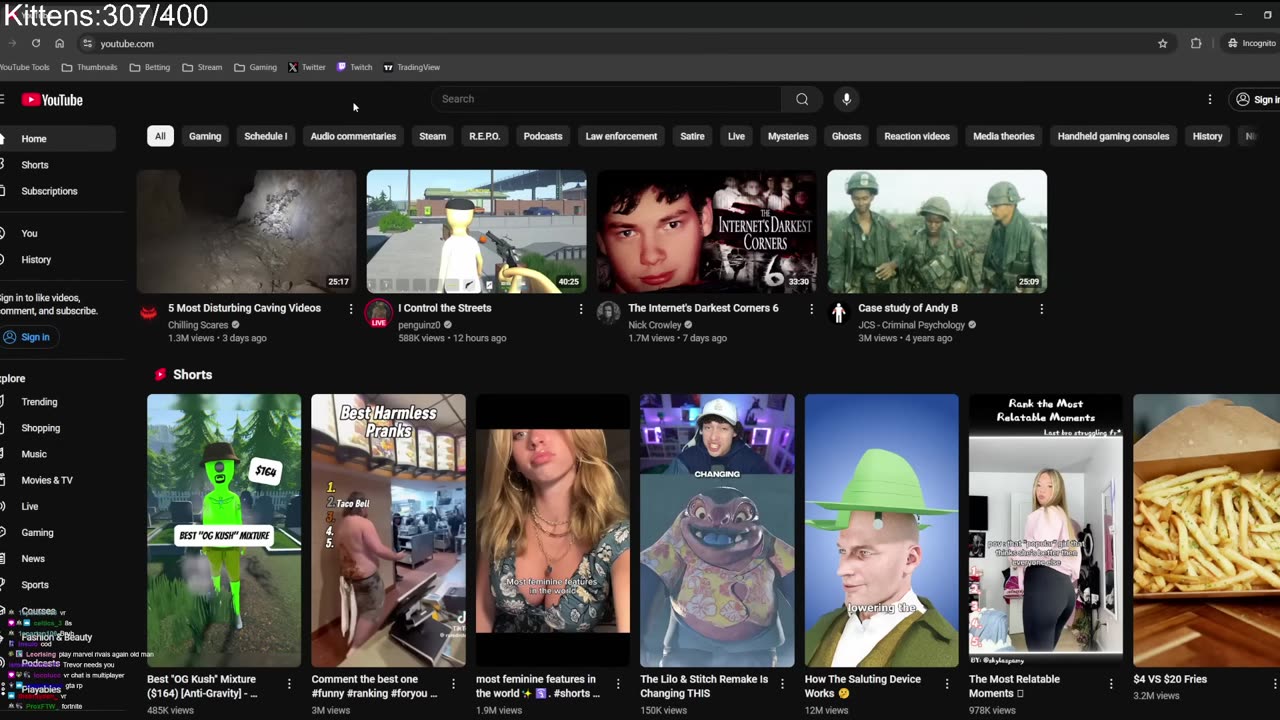Open options for OG Kush Mixture short

click(x=289, y=684)
